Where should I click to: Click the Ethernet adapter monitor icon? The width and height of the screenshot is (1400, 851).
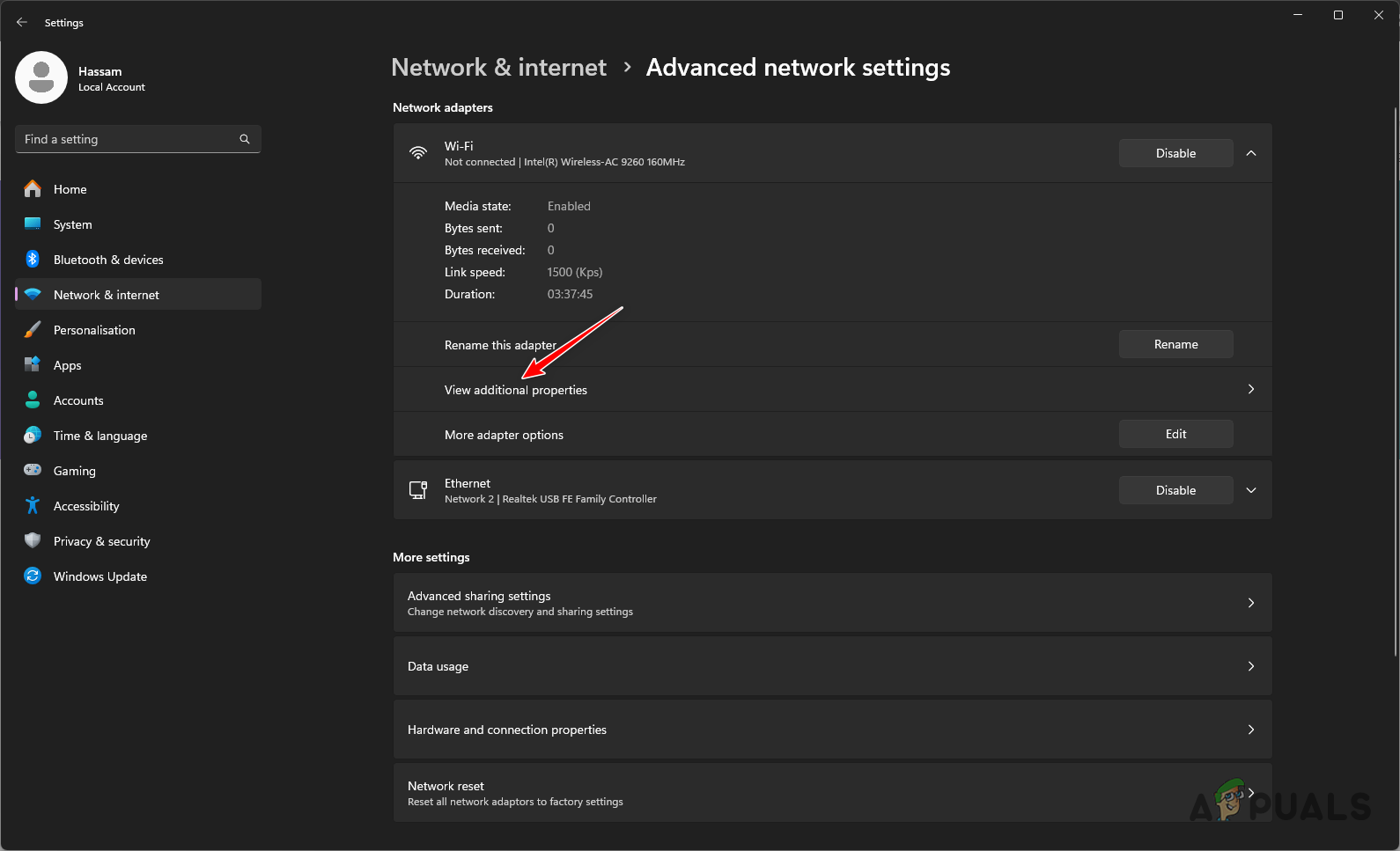point(418,490)
